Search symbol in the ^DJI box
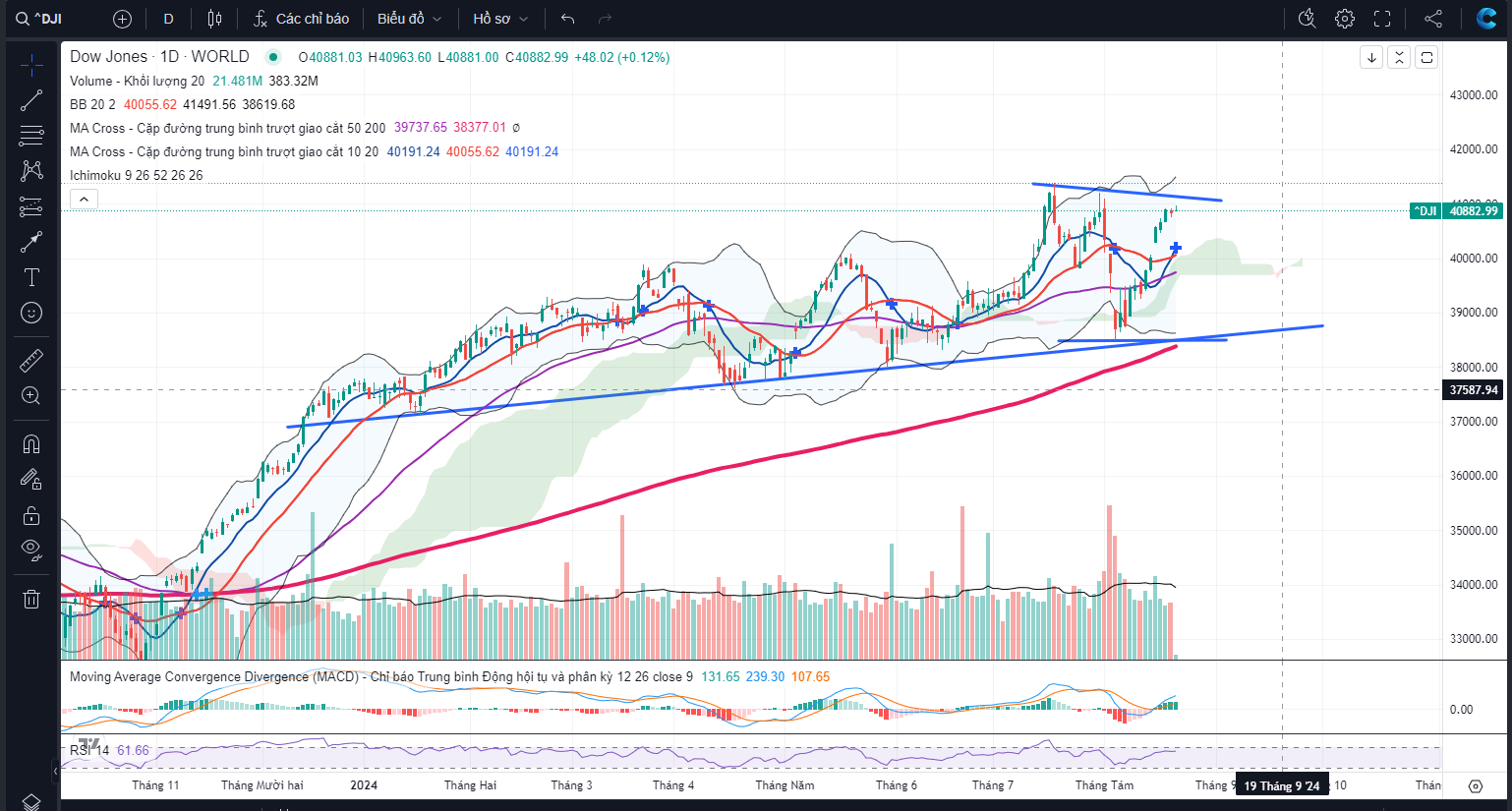 (51, 19)
